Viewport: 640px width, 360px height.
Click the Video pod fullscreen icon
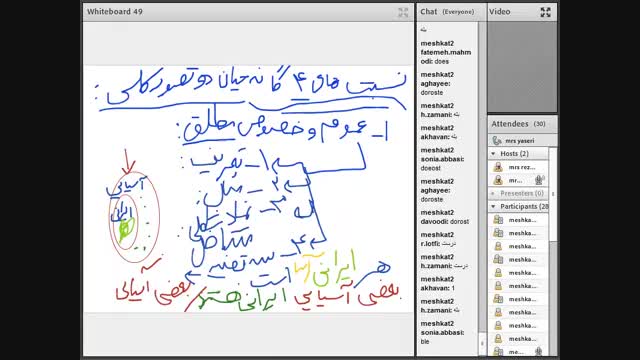(545, 12)
